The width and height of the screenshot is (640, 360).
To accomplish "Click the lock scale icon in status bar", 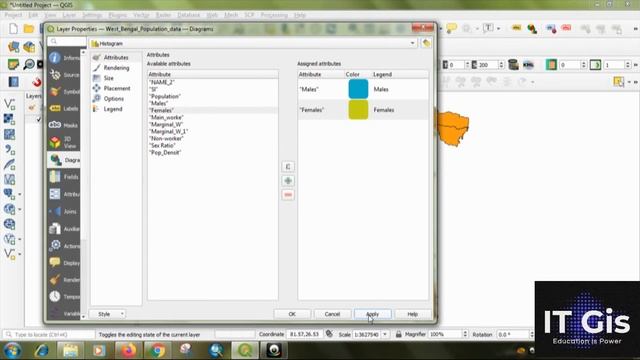I will [x=398, y=334].
